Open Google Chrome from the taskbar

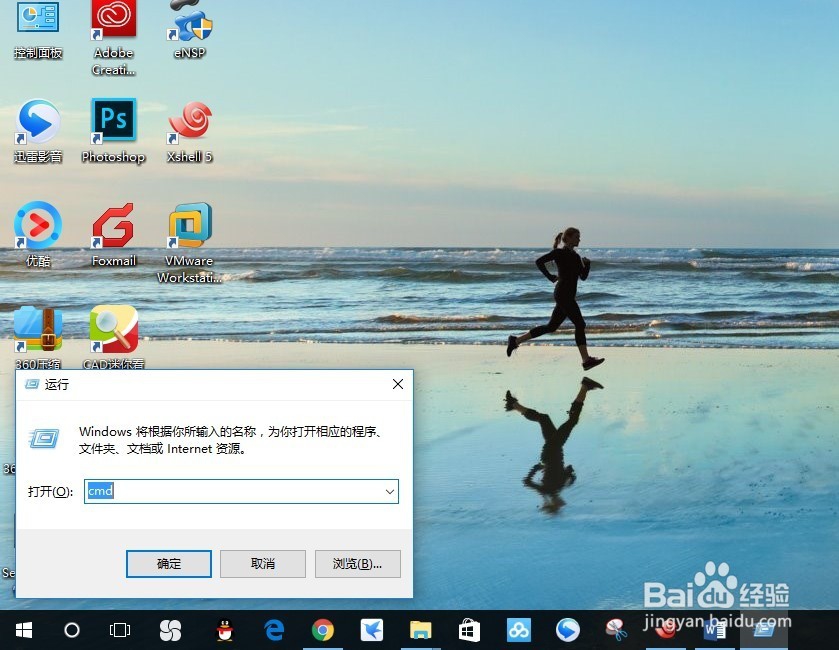click(322, 630)
